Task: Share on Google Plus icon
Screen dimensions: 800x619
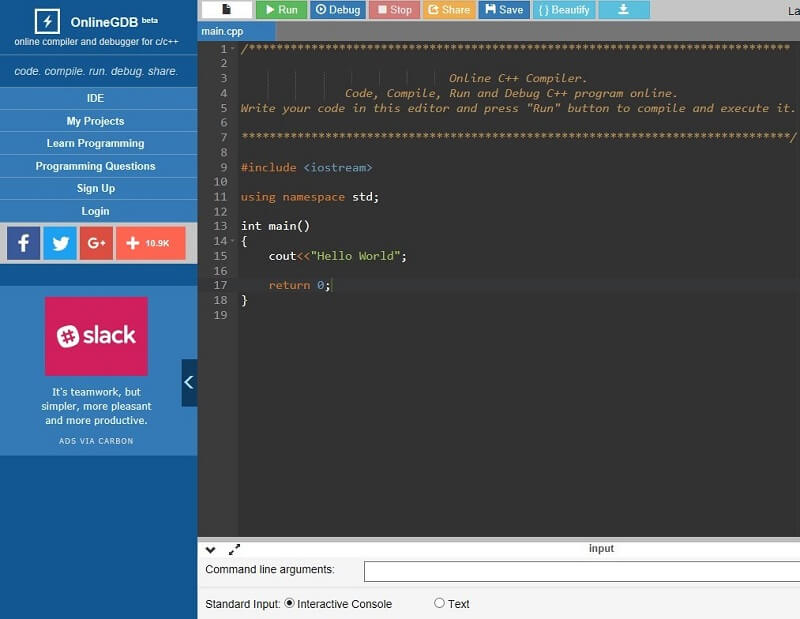Action: pyautogui.click(x=96, y=243)
